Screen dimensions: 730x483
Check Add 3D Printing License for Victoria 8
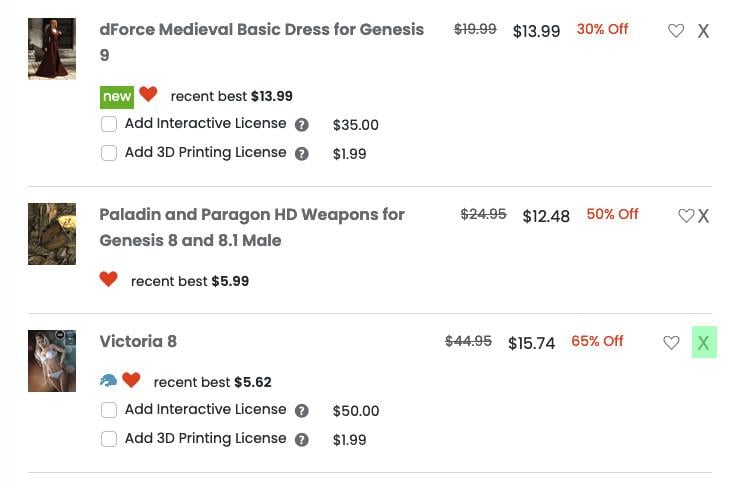point(109,439)
